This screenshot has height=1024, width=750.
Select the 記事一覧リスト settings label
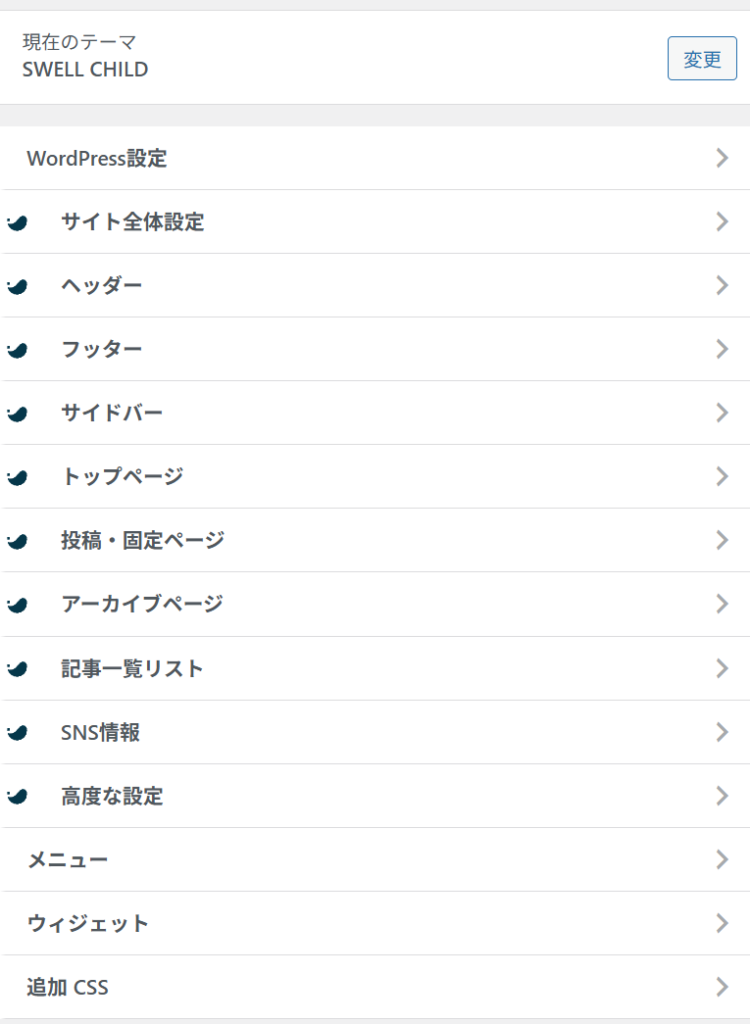tap(132, 668)
